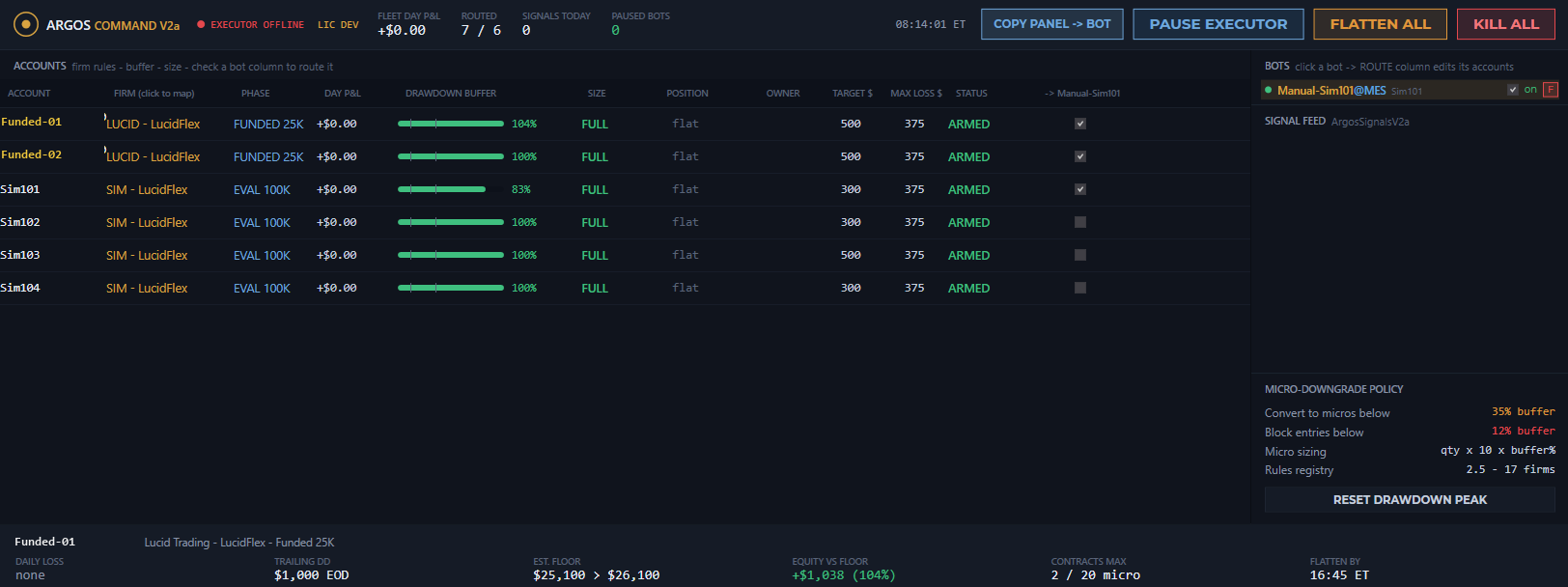Click EVAL 100K phase in Sim102 row

(262, 223)
